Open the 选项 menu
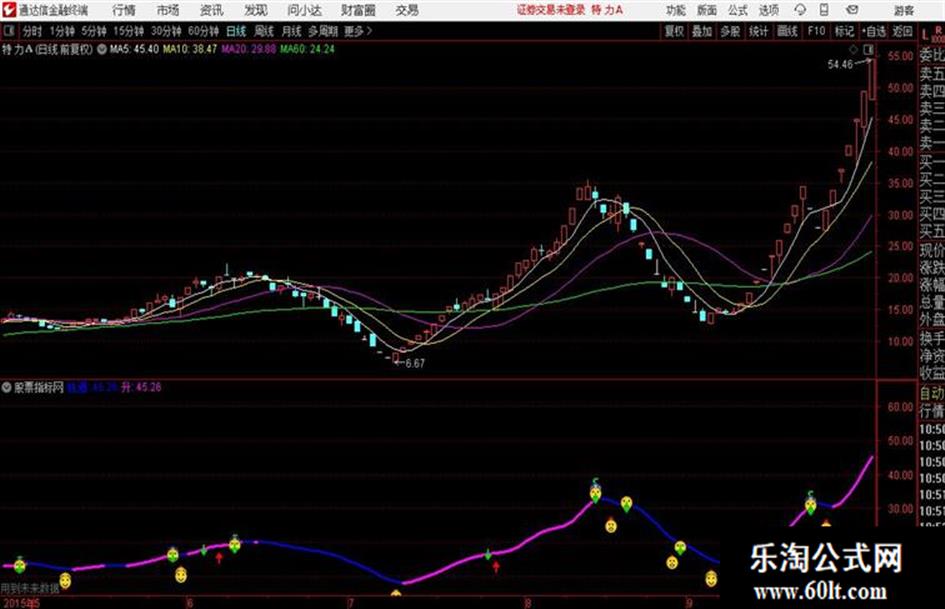Viewport: 945px width, 609px height. pos(770,10)
